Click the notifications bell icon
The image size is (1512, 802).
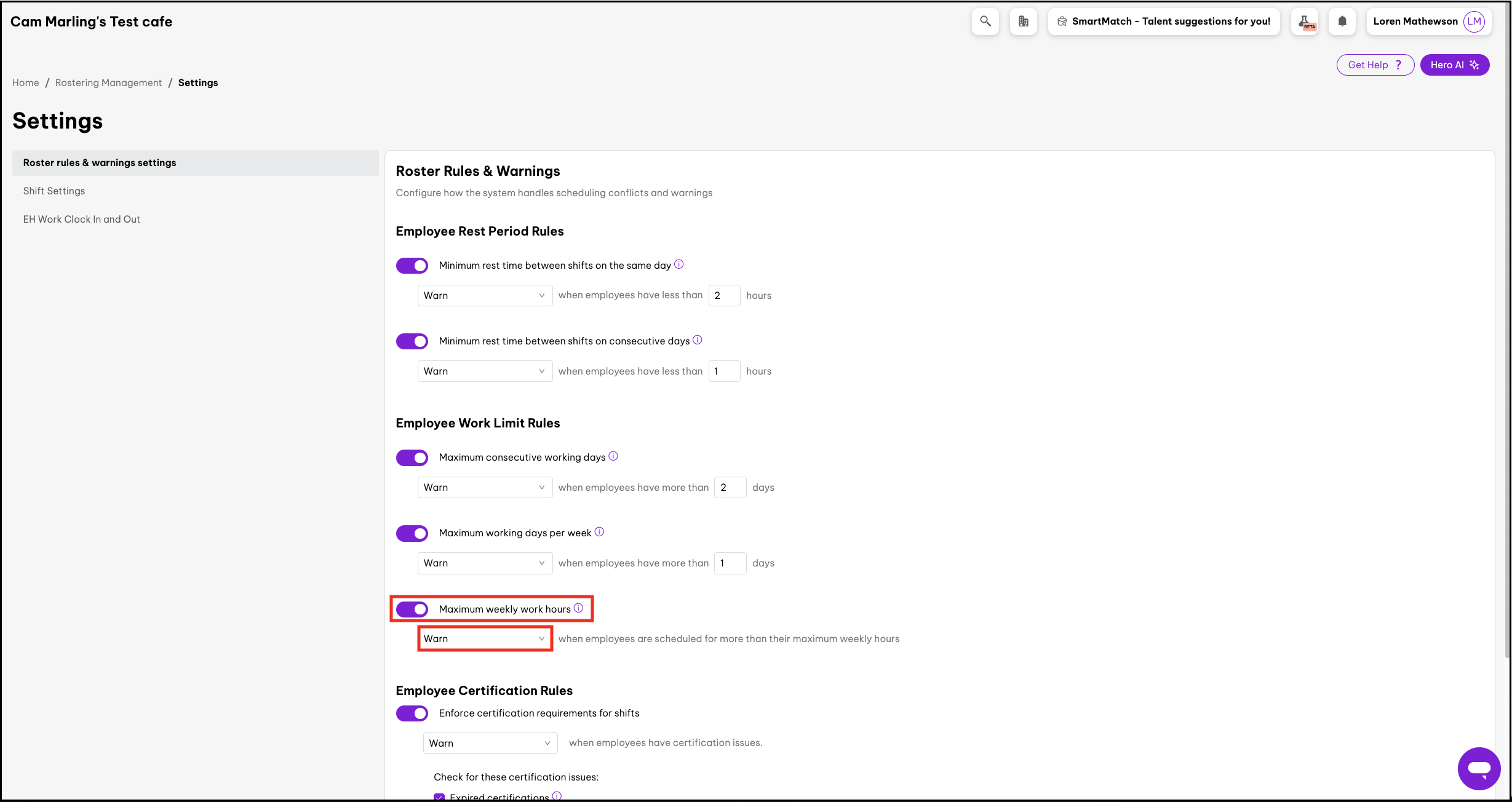pyautogui.click(x=1342, y=22)
